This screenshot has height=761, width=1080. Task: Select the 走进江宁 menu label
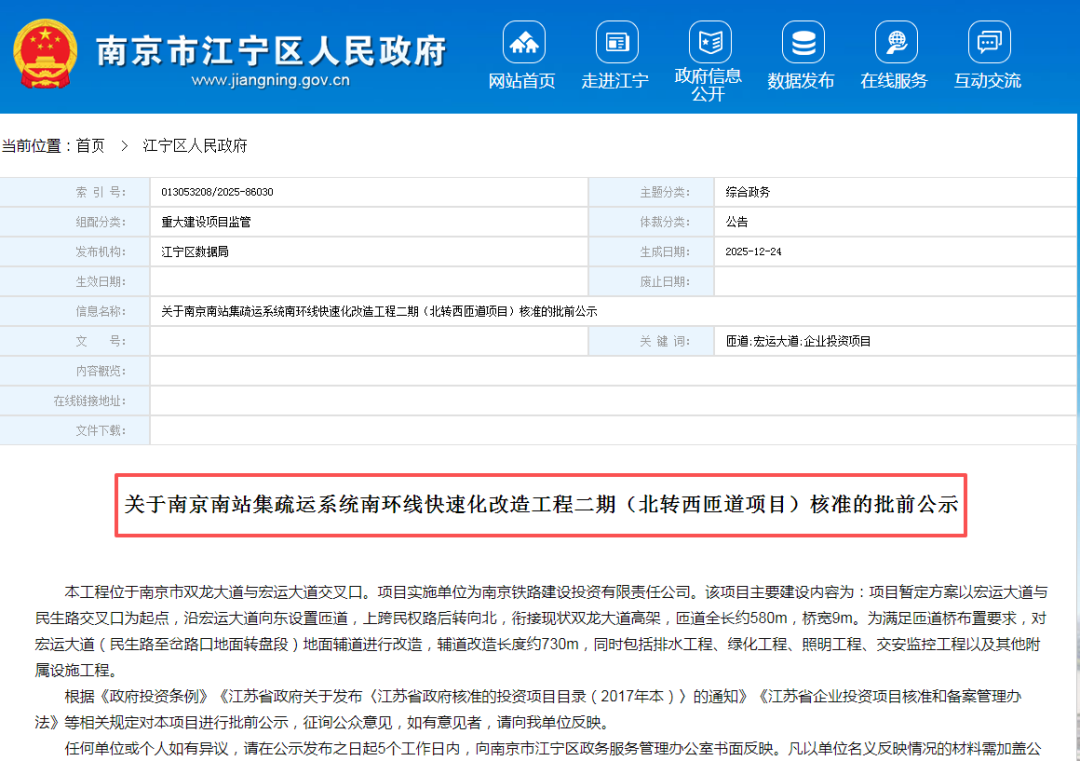tap(614, 81)
